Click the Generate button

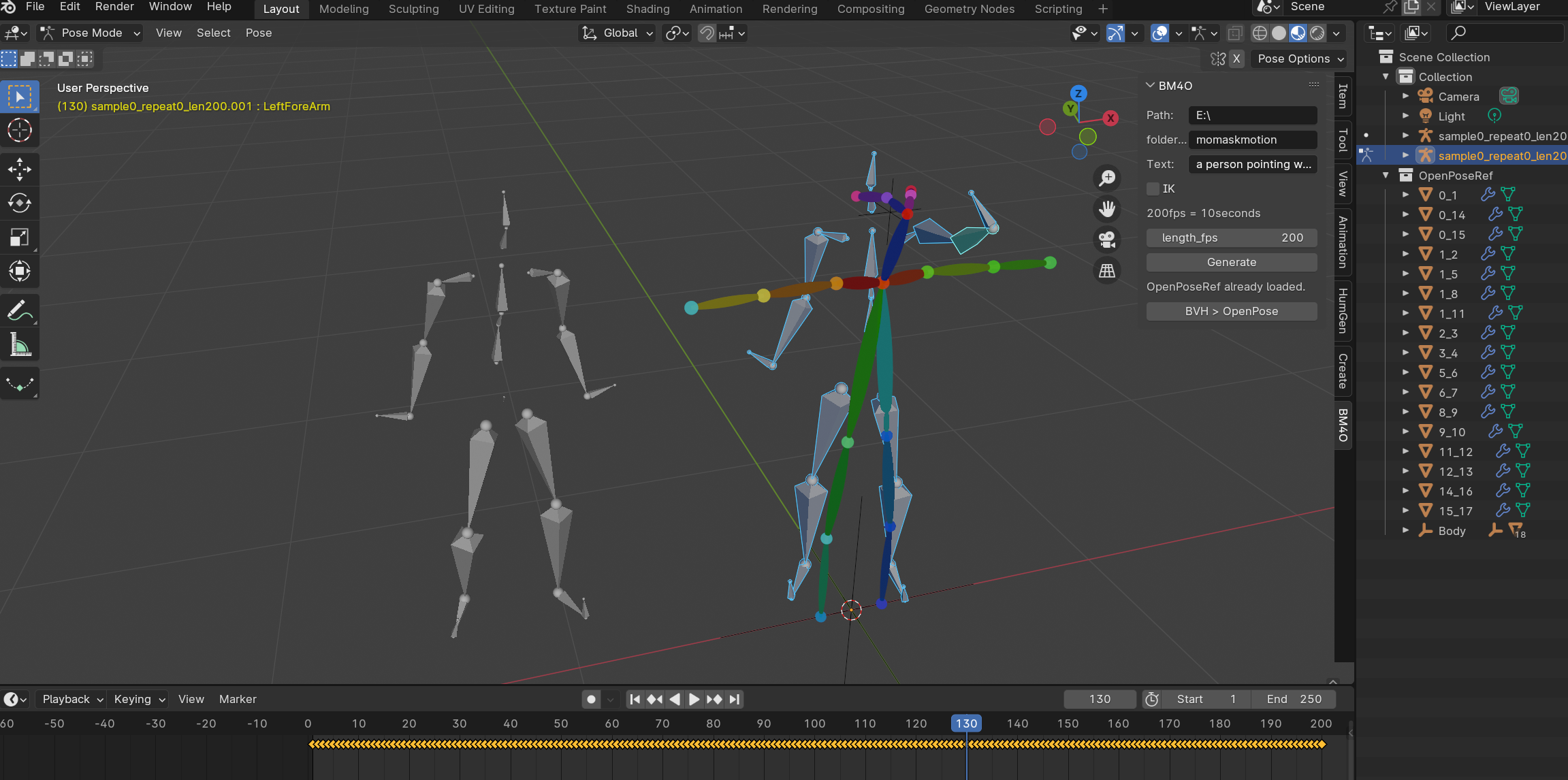click(1231, 262)
